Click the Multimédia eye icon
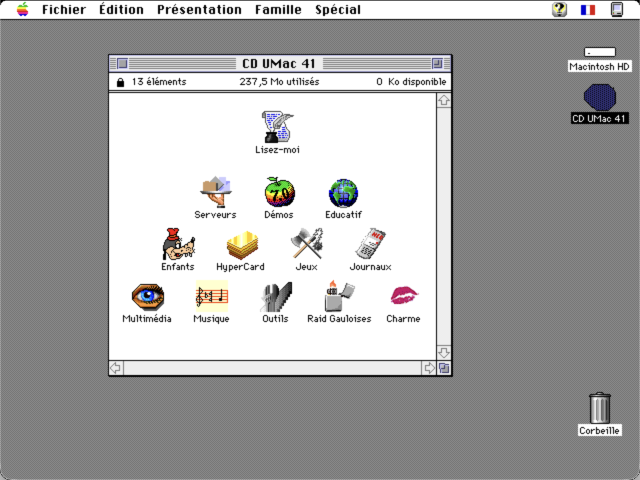640x480 pixels. (148, 297)
